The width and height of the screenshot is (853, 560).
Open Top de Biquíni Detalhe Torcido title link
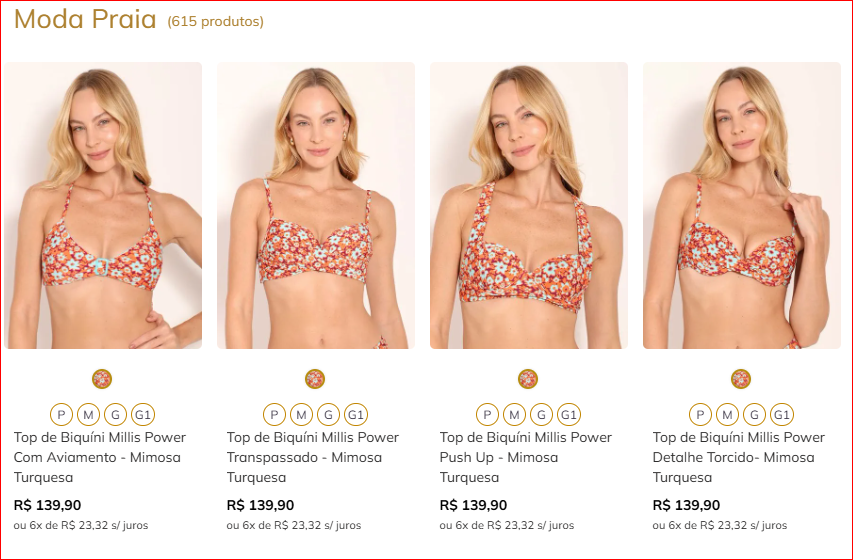point(739,457)
